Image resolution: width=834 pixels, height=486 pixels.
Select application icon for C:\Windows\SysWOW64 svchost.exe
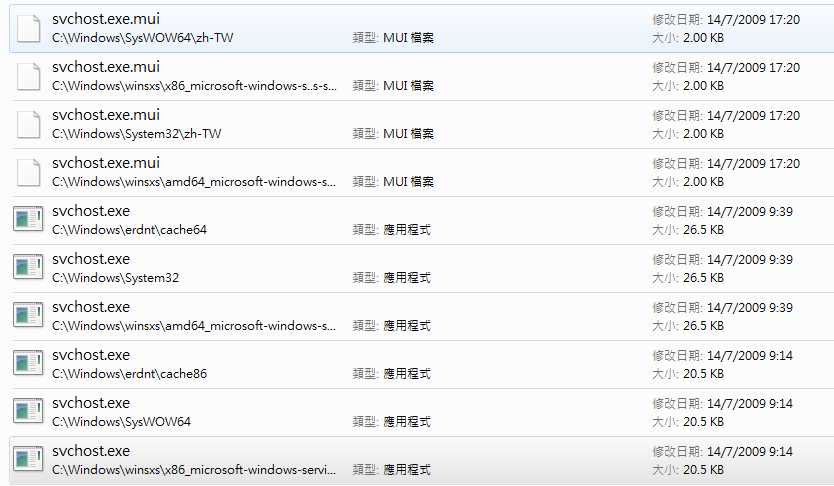click(28, 411)
